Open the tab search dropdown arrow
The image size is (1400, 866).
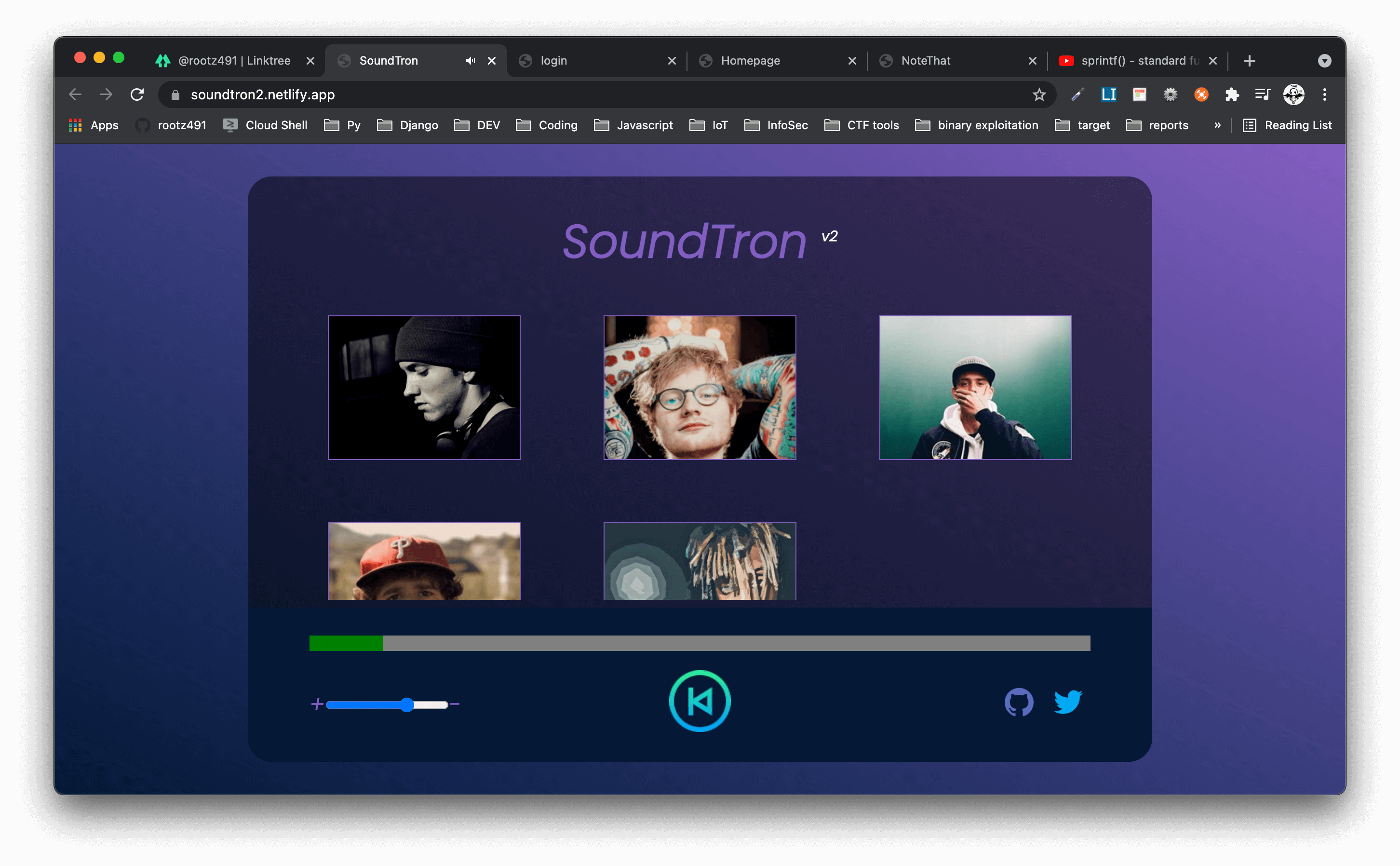(x=1324, y=61)
